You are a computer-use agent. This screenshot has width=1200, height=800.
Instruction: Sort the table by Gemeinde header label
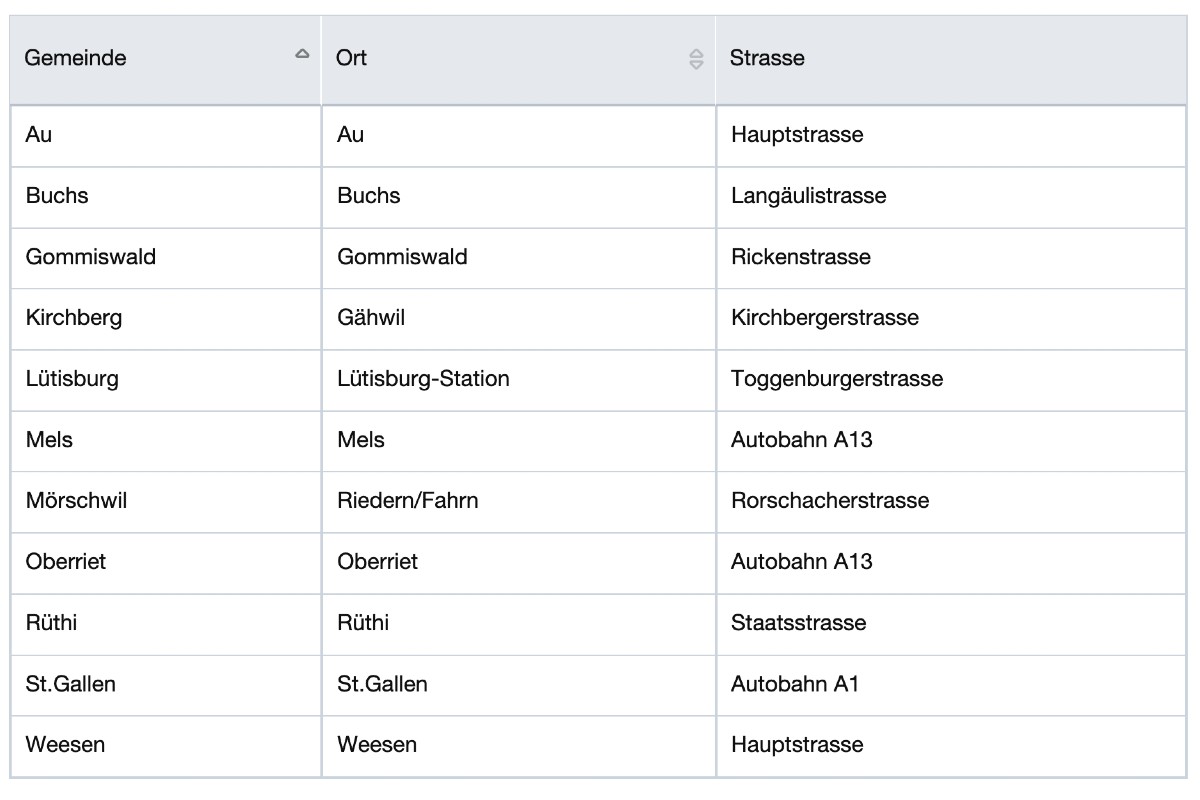(76, 58)
